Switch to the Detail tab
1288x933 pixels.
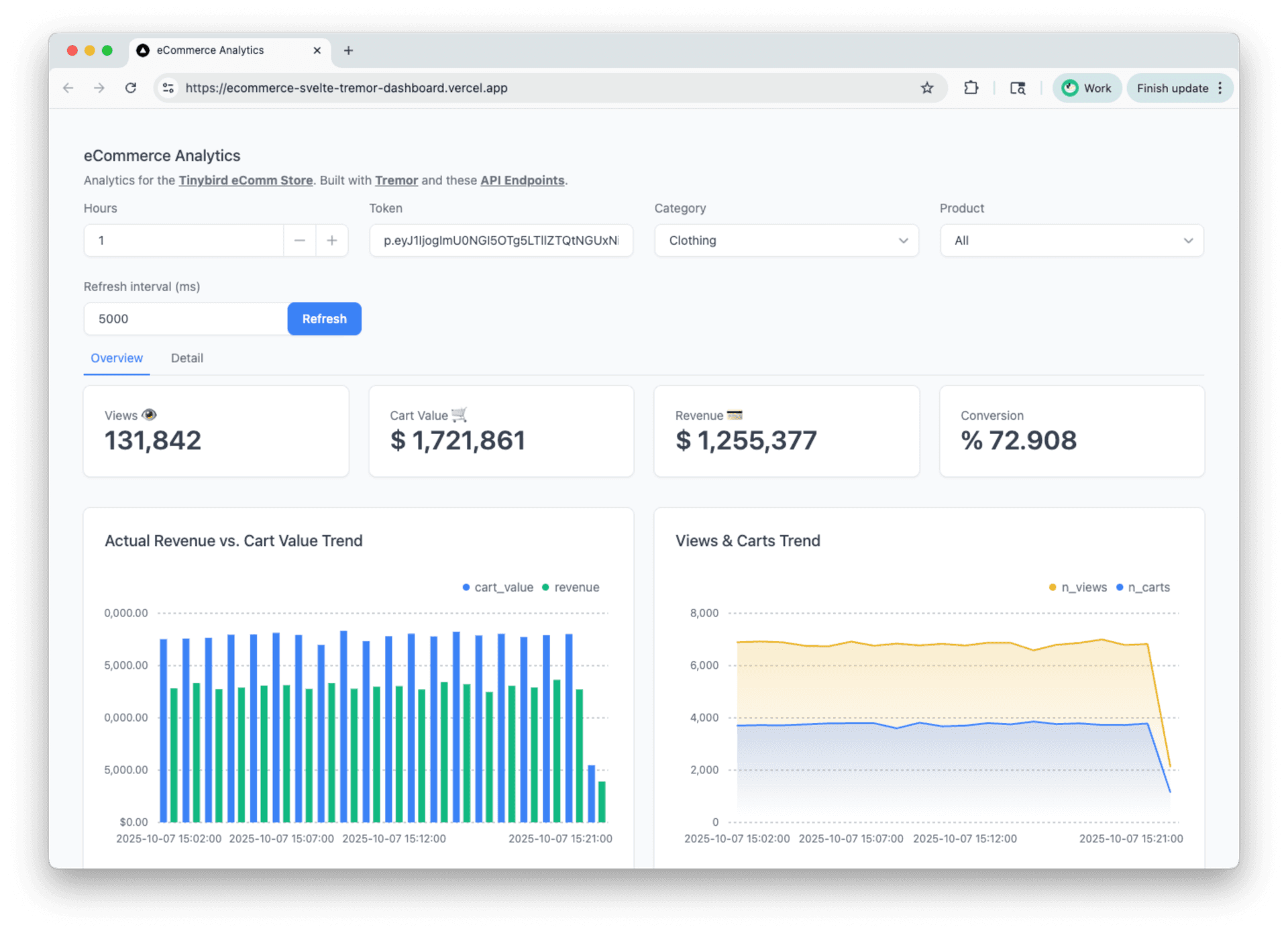click(186, 358)
